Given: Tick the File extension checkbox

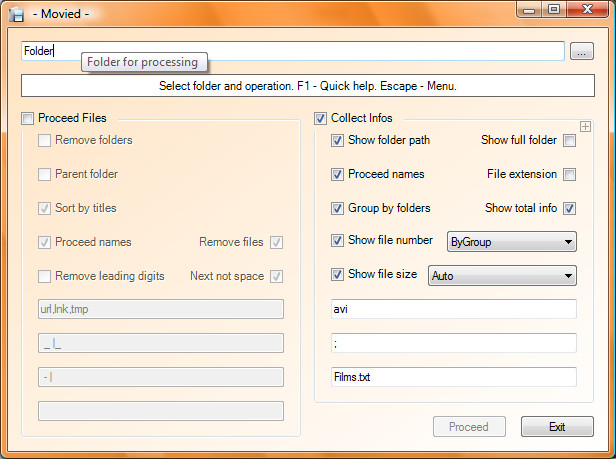Looking at the screenshot, I should [570, 174].
